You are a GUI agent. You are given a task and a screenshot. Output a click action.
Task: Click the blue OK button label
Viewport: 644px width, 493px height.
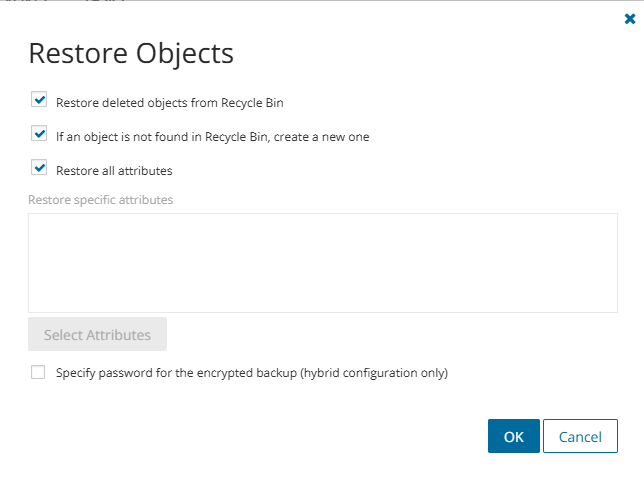[x=513, y=436]
